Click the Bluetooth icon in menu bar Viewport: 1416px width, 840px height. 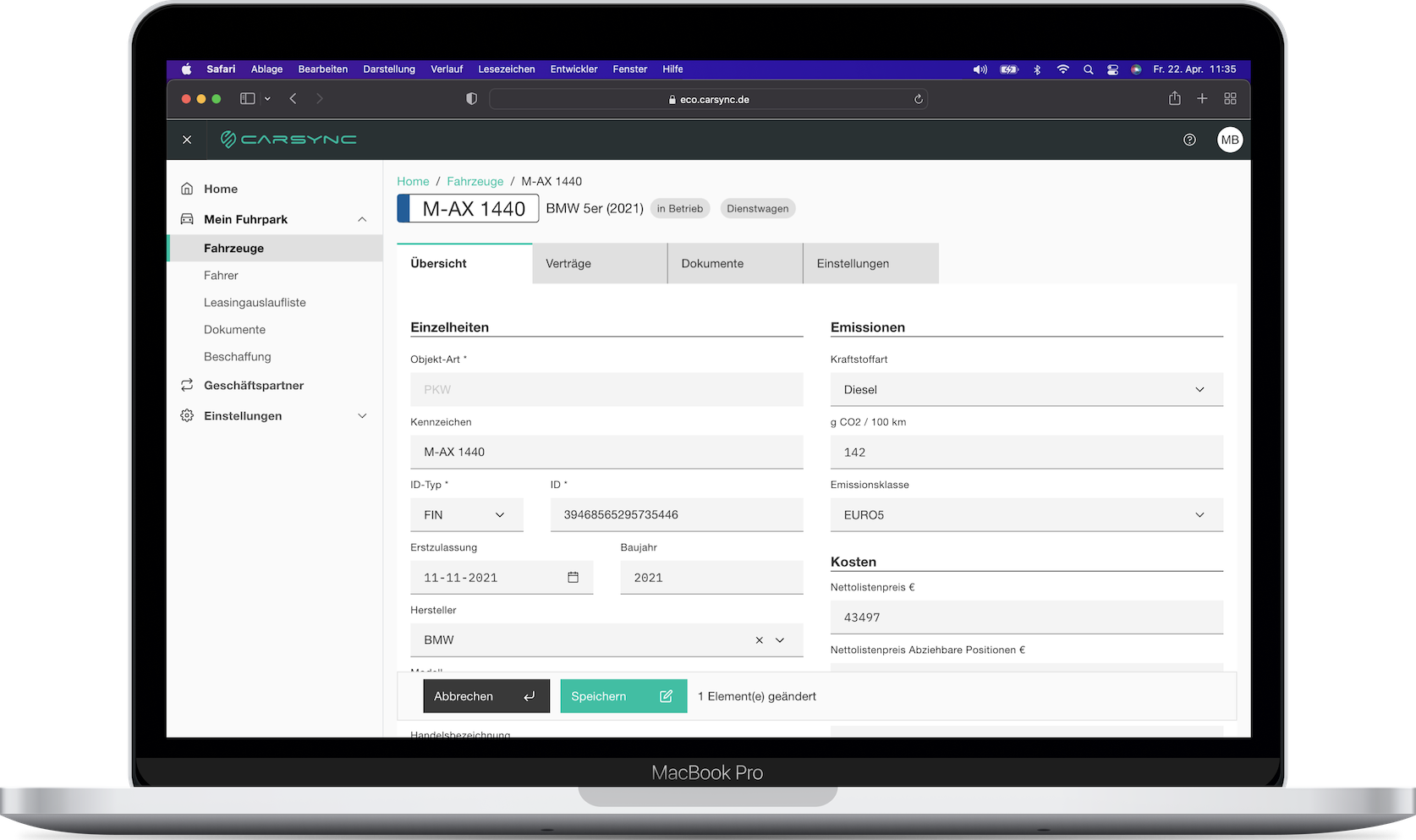point(1037,69)
